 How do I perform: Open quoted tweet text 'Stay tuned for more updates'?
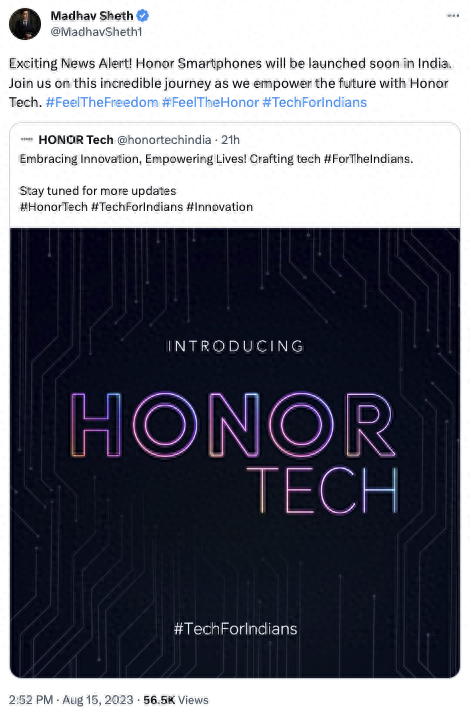point(98,190)
